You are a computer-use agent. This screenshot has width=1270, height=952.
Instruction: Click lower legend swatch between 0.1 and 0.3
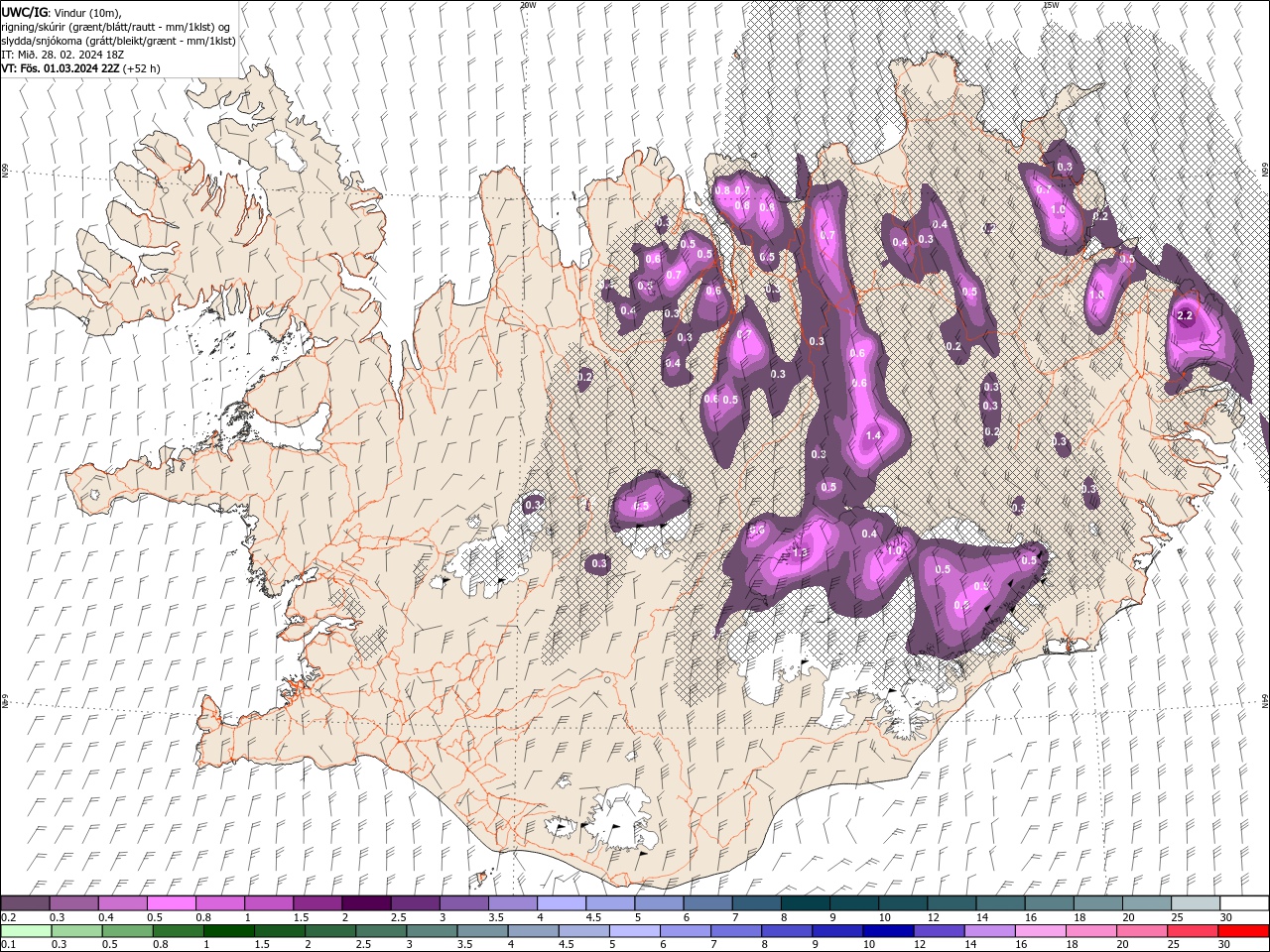coord(27,931)
